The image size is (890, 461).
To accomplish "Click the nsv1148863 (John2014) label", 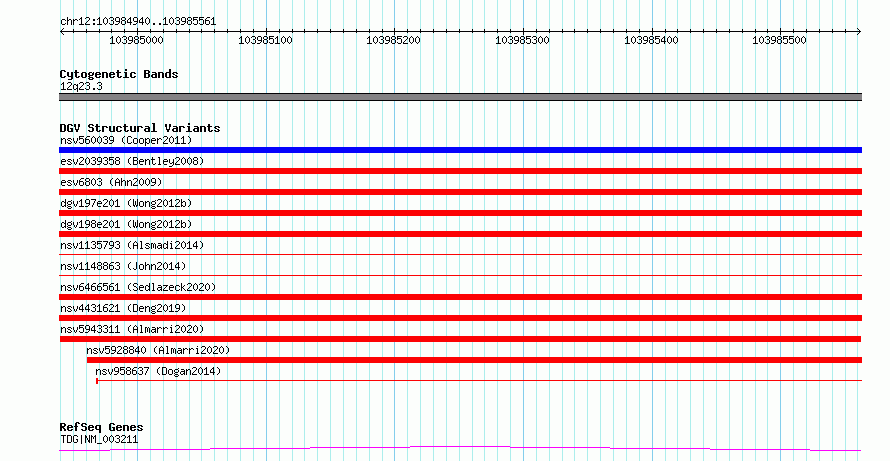I will pyautogui.click(x=123, y=266).
